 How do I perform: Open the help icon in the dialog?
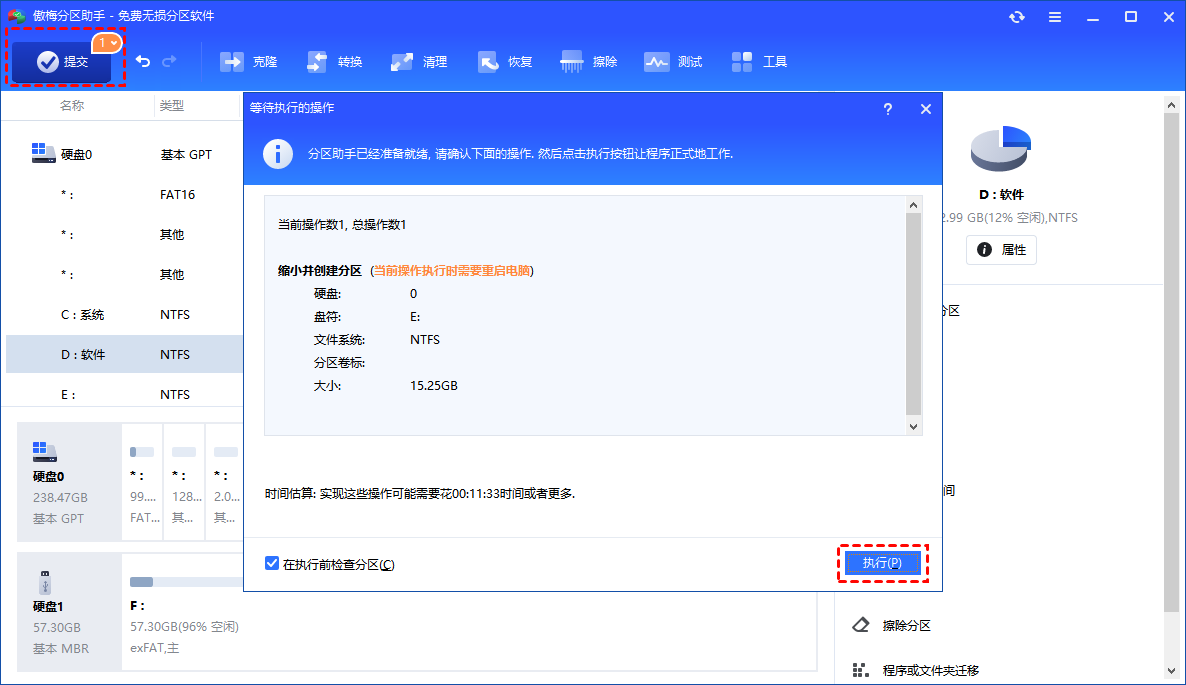[x=887, y=109]
